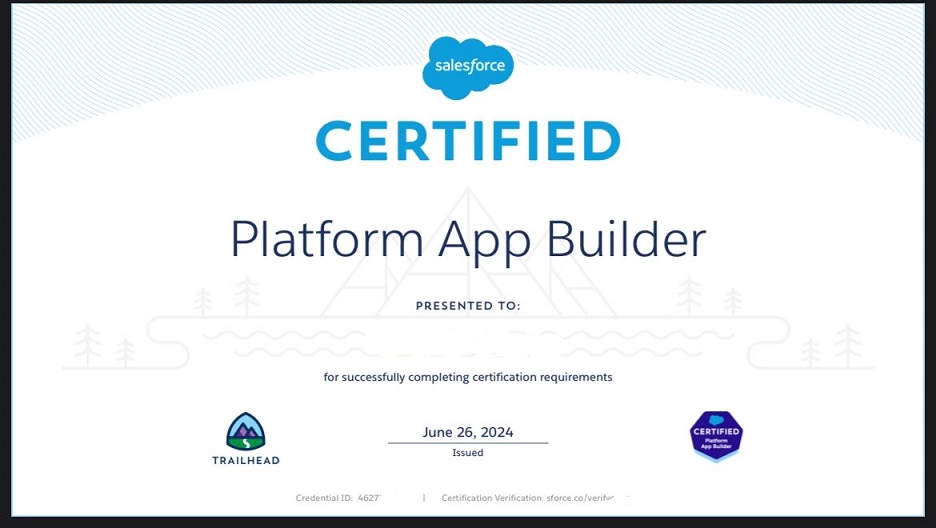Click the Salesforce cloud logo

[468, 67]
